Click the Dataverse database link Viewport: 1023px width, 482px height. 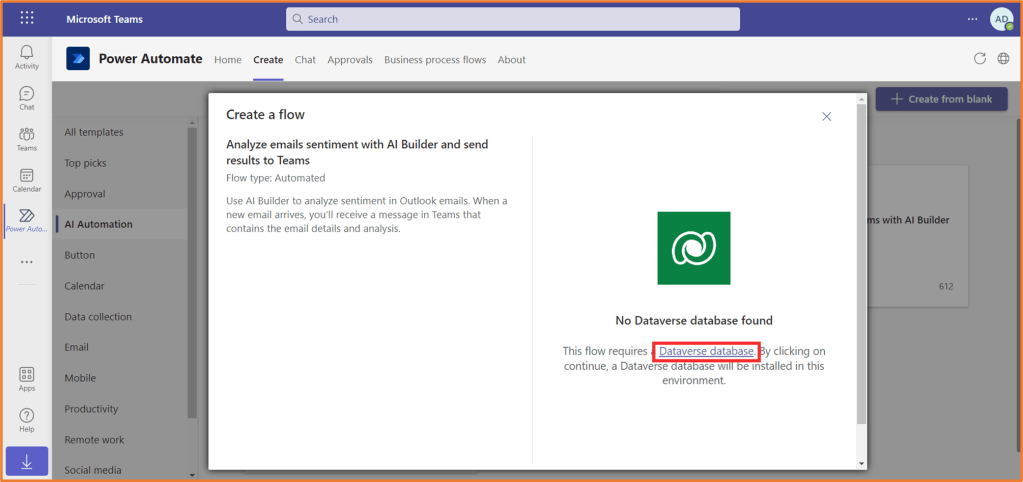click(x=706, y=351)
